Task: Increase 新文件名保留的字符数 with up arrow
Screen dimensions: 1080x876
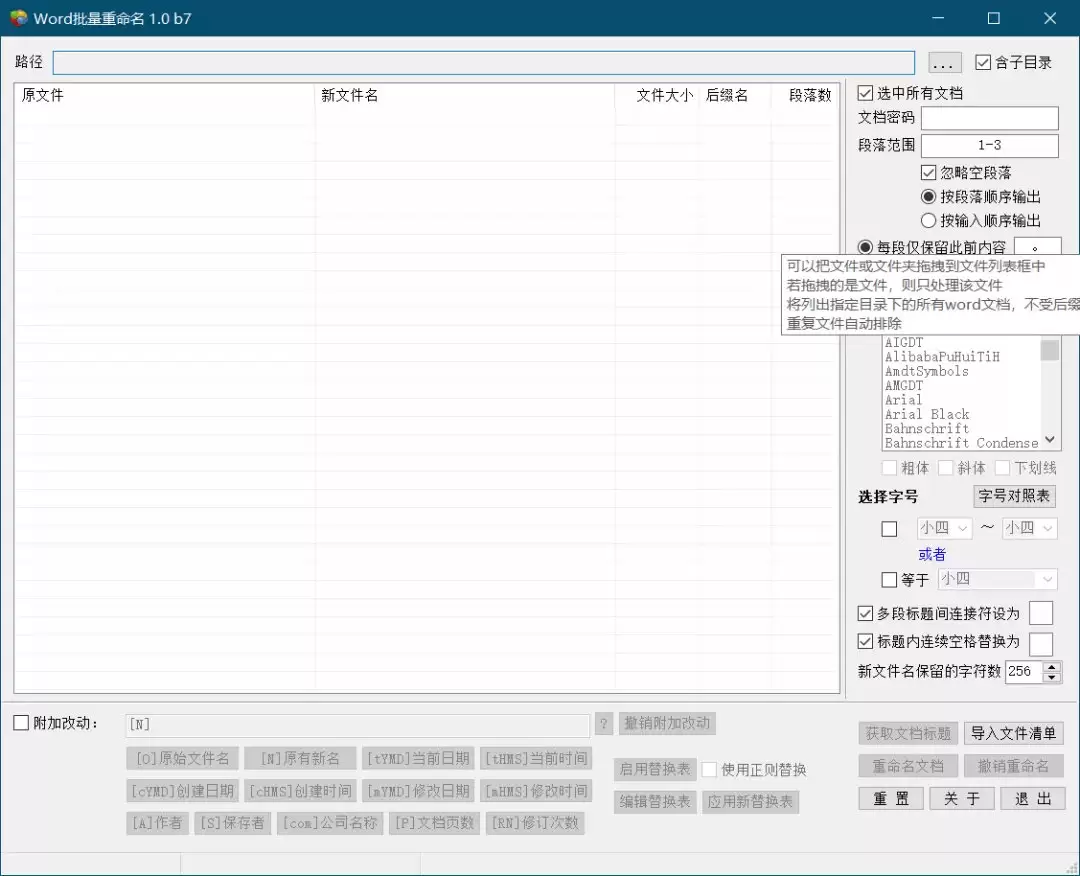Action: (1051, 667)
